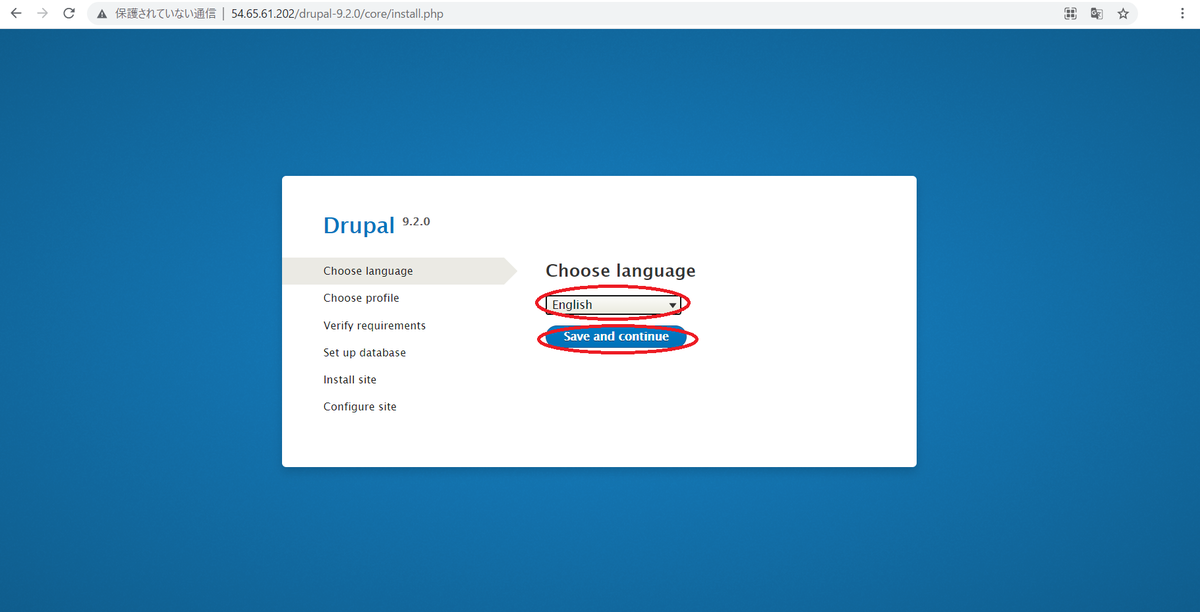Image resolution: width=1200 pixels, height=612 pixels.
Task: Open the English language dropdown
Action: pyautogui.click(x=613, y=304)
